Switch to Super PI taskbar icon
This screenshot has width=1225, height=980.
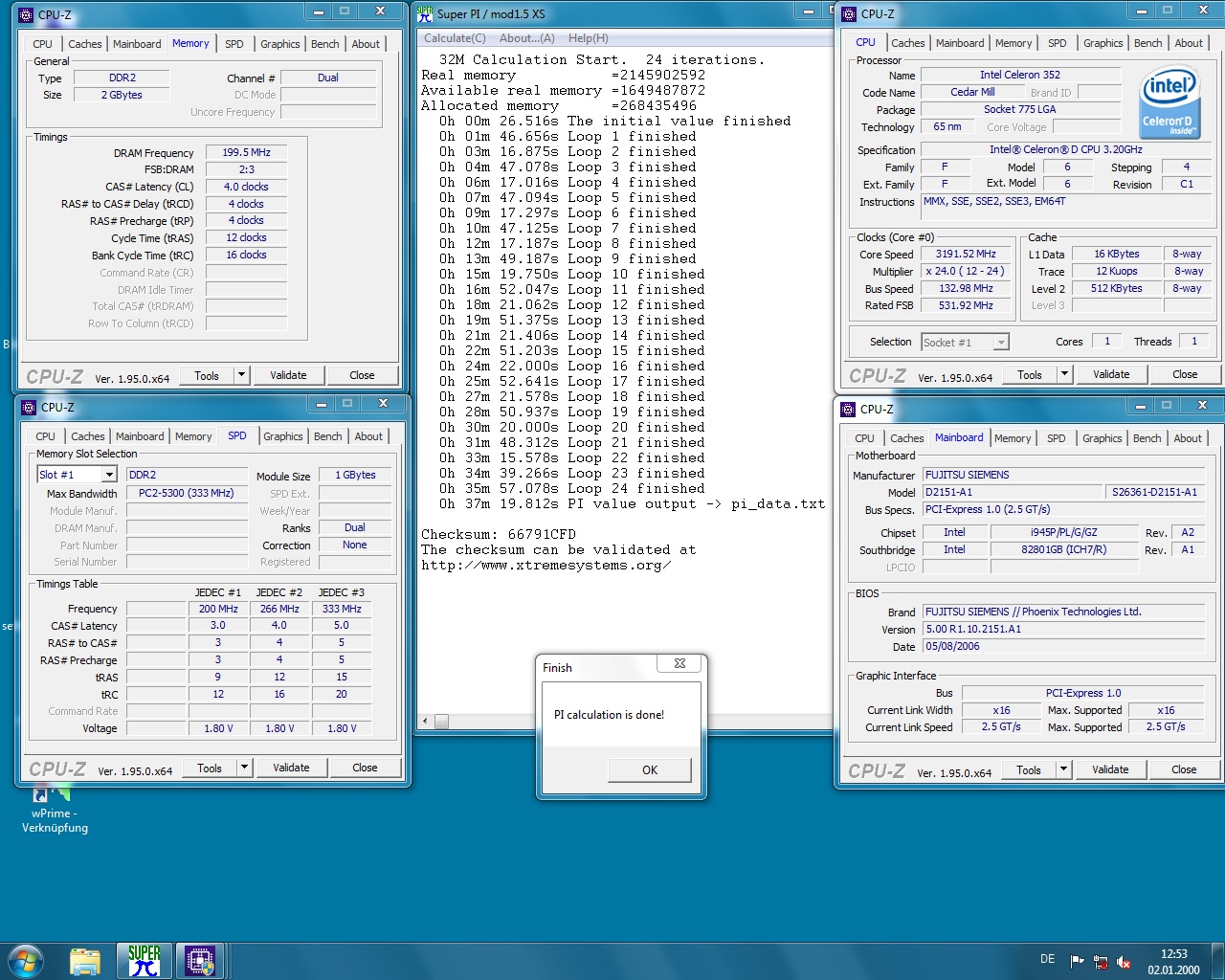click(x=145, y=961)
